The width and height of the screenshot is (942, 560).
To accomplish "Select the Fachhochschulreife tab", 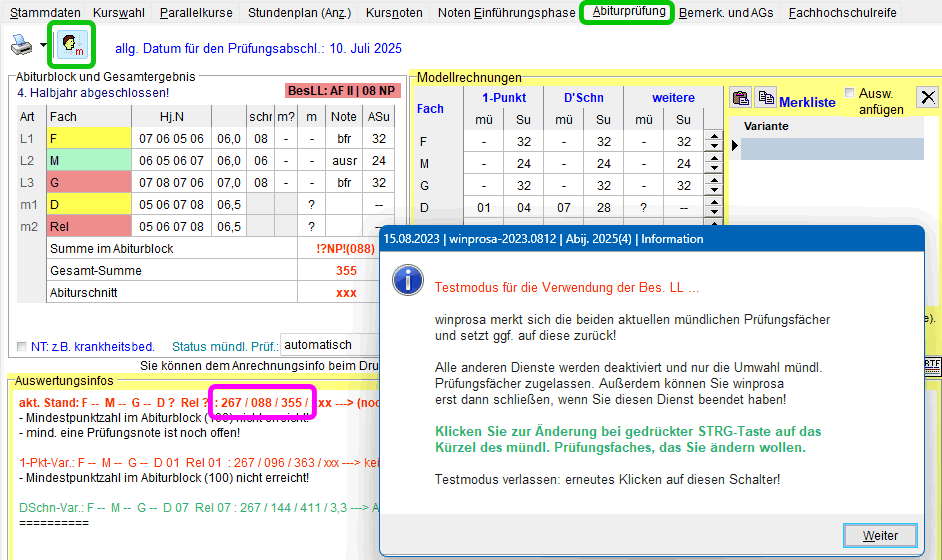I will point(842,13).
